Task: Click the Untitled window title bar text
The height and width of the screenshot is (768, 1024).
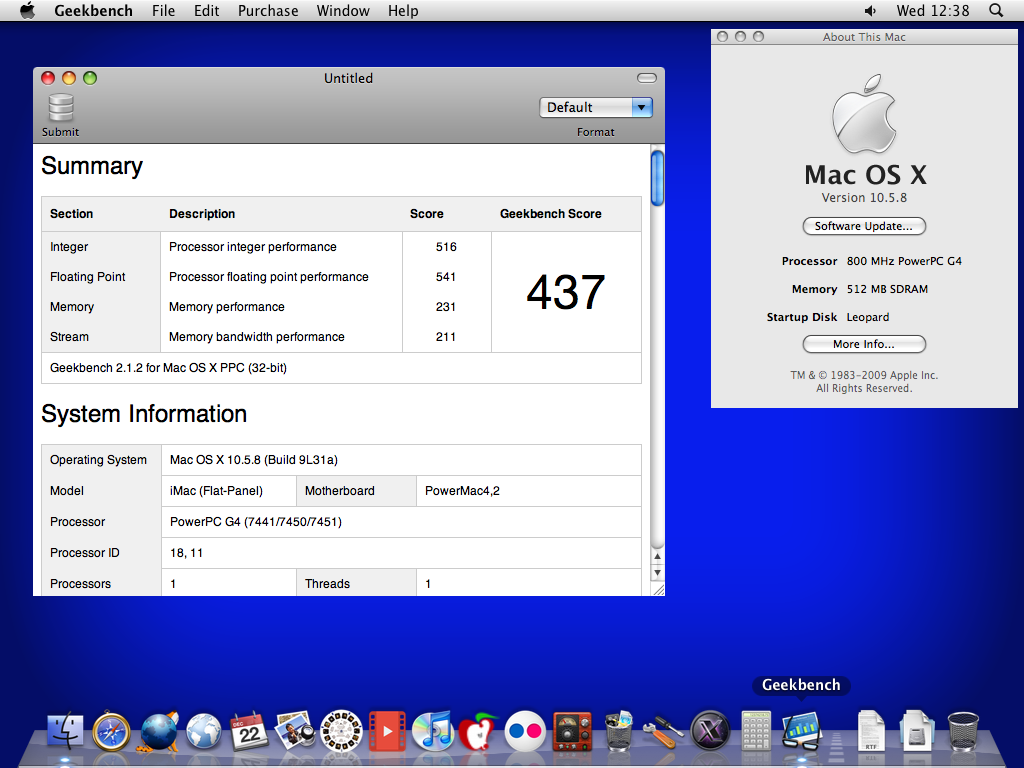Action: pyautogui.click(x=348, y=78)
